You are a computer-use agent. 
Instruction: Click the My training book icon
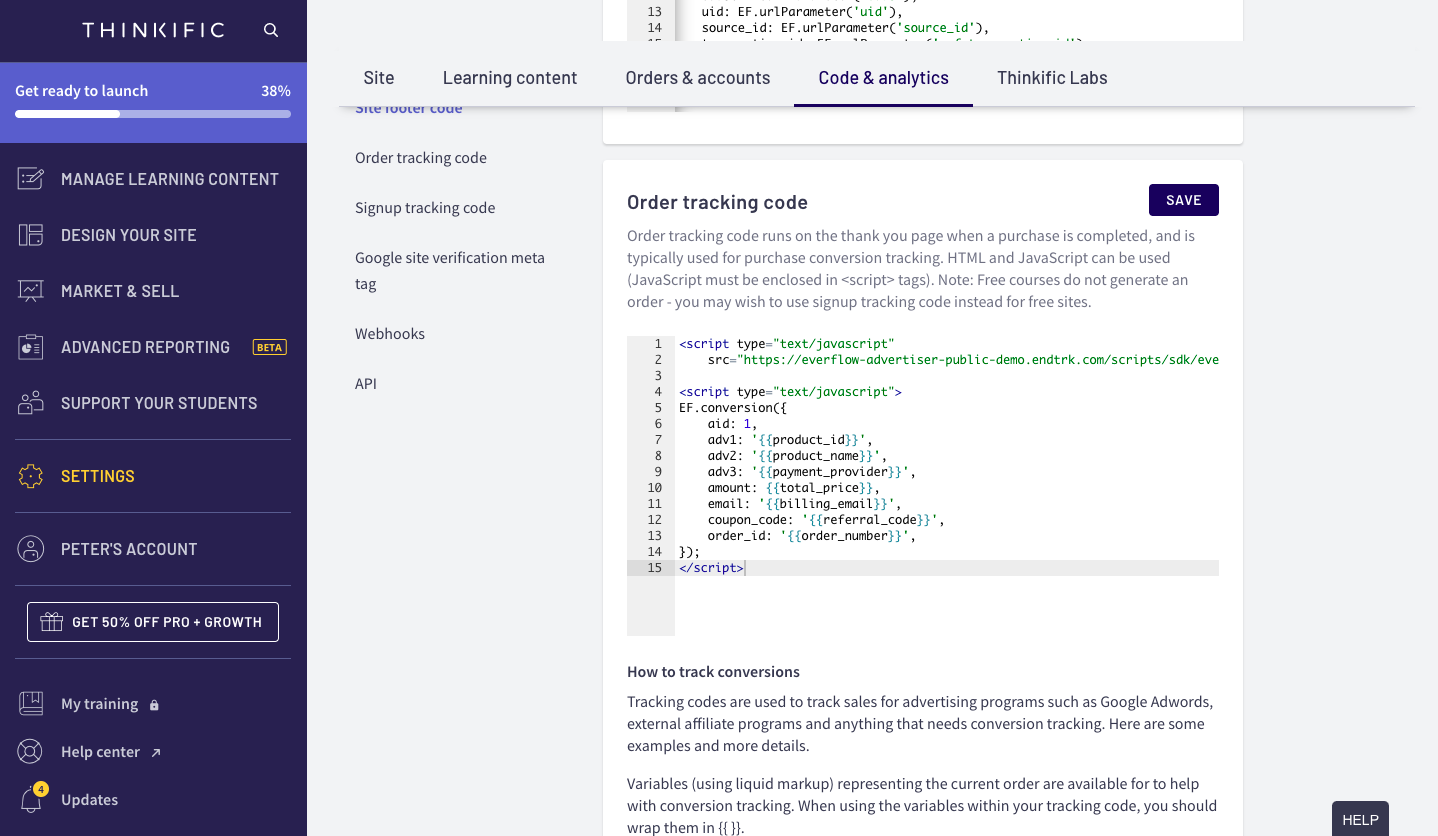point(31,704)
